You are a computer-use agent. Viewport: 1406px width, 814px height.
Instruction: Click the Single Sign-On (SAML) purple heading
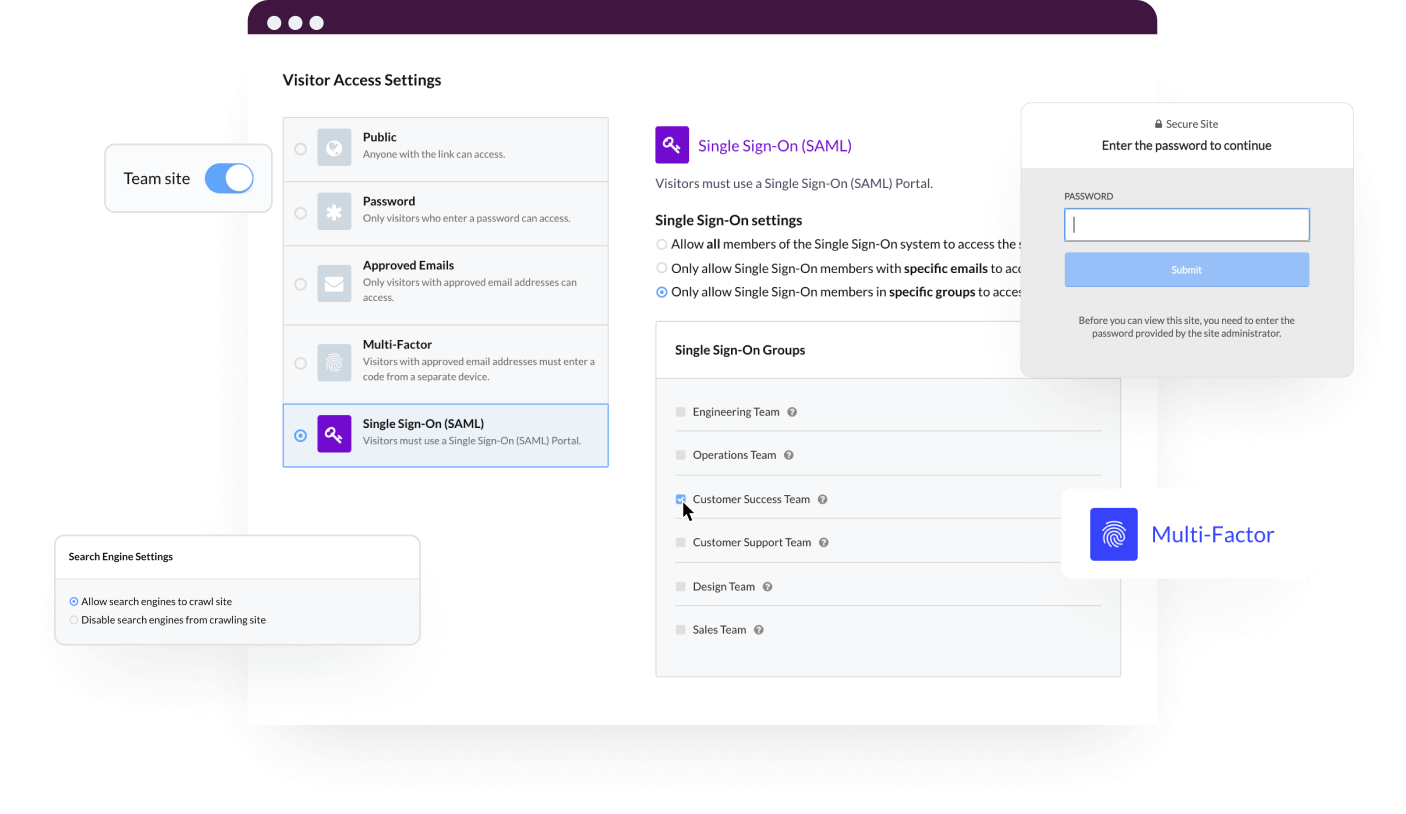click(x=775, y=146)
